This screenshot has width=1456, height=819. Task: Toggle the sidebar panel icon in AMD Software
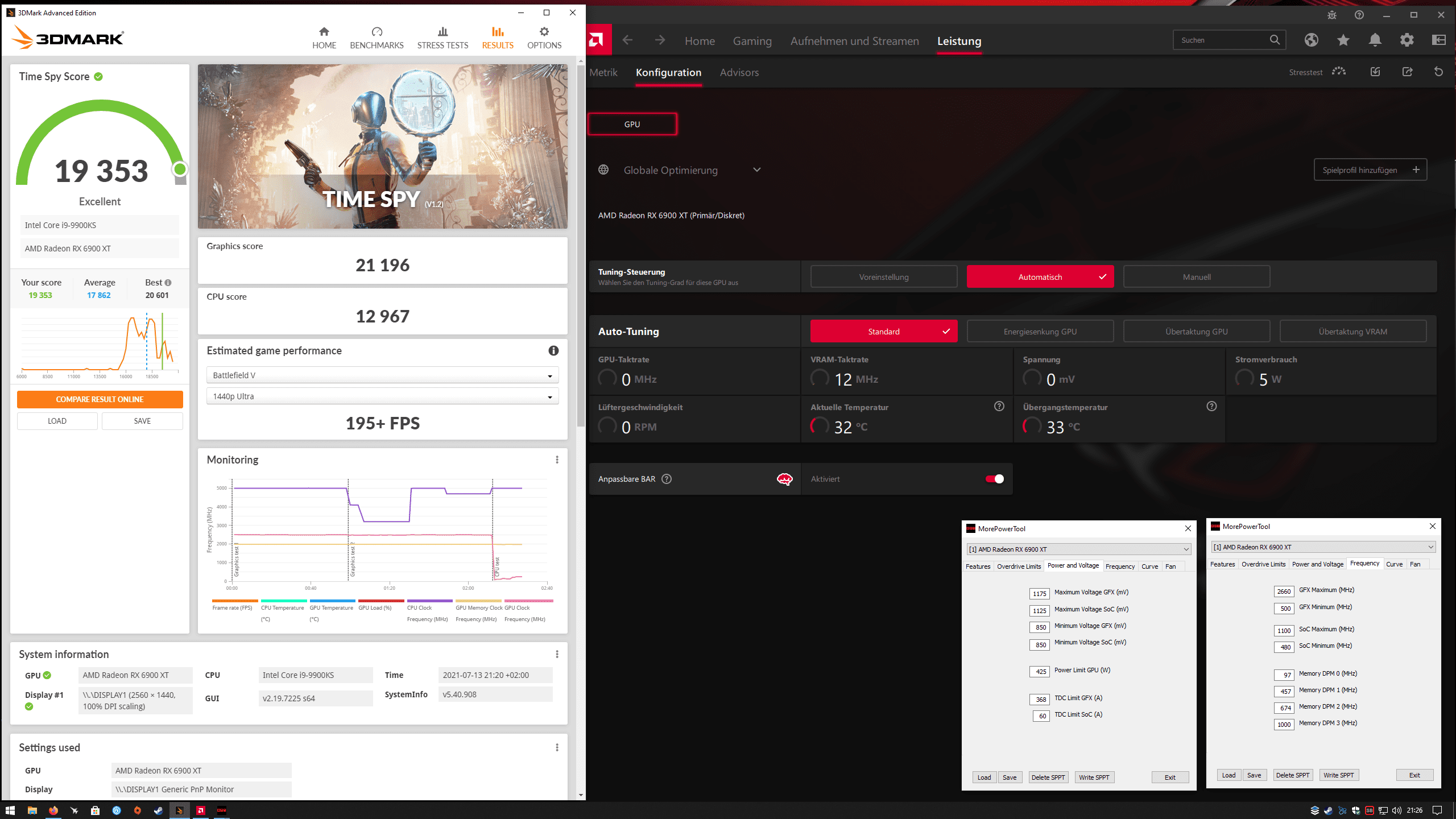pos(1439,40)
